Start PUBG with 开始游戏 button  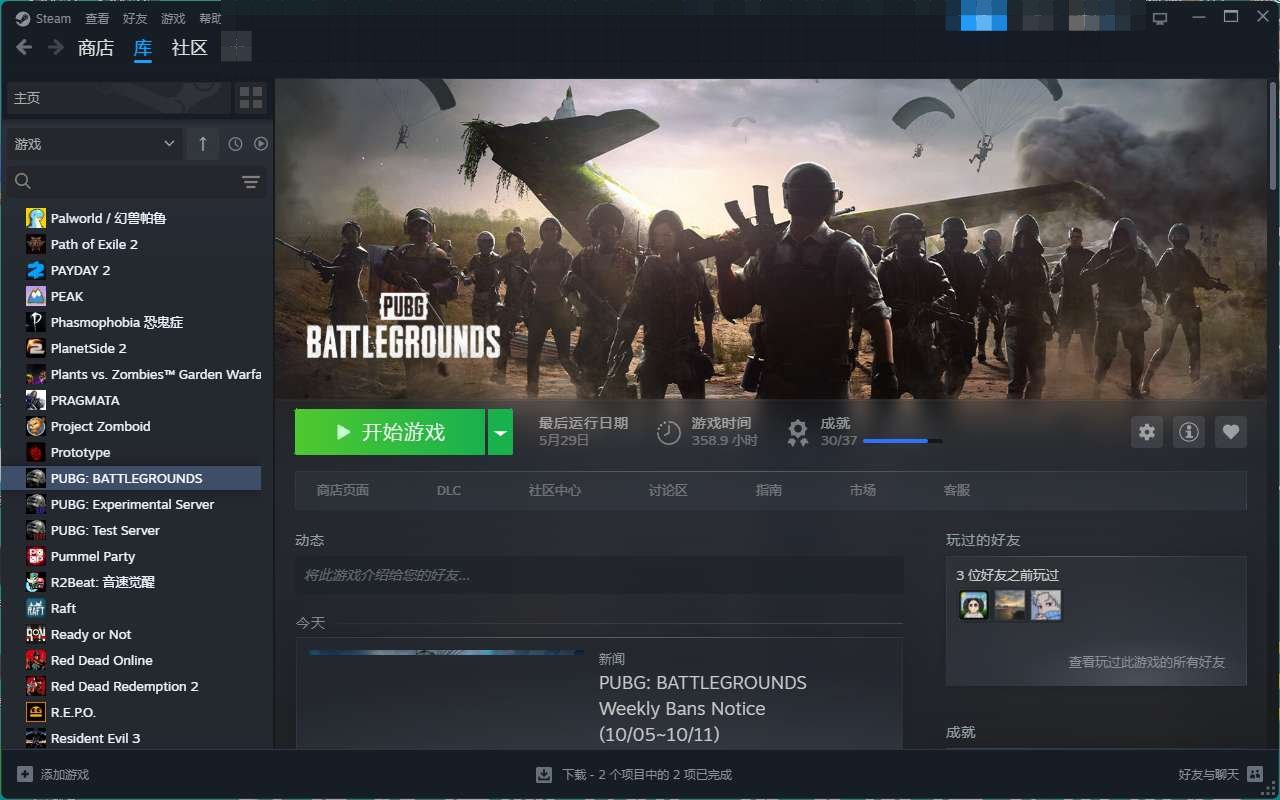click(390, 432)
